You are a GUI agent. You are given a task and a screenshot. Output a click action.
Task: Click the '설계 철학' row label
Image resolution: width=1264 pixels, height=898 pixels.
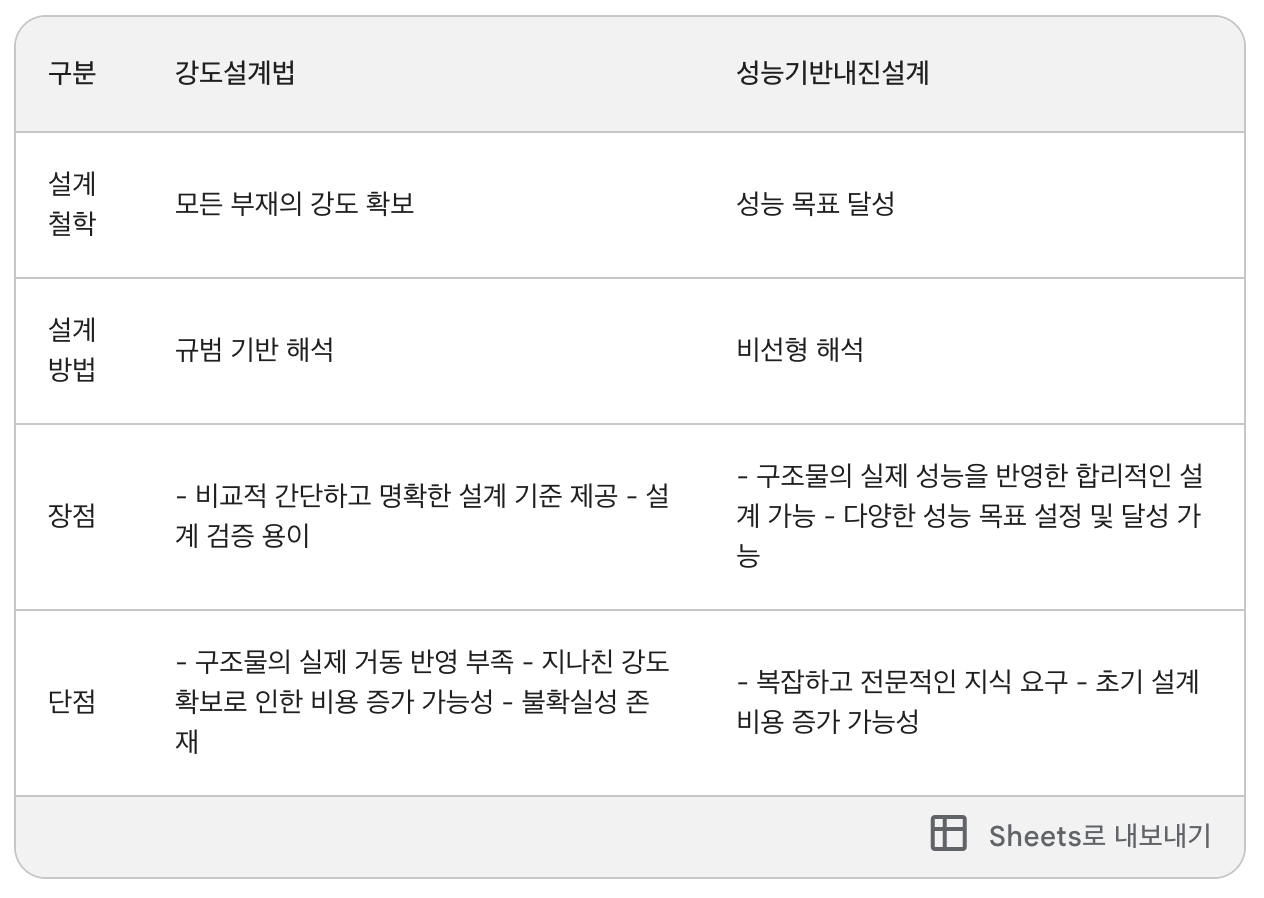pyautogui.click(x=72, y=204)
